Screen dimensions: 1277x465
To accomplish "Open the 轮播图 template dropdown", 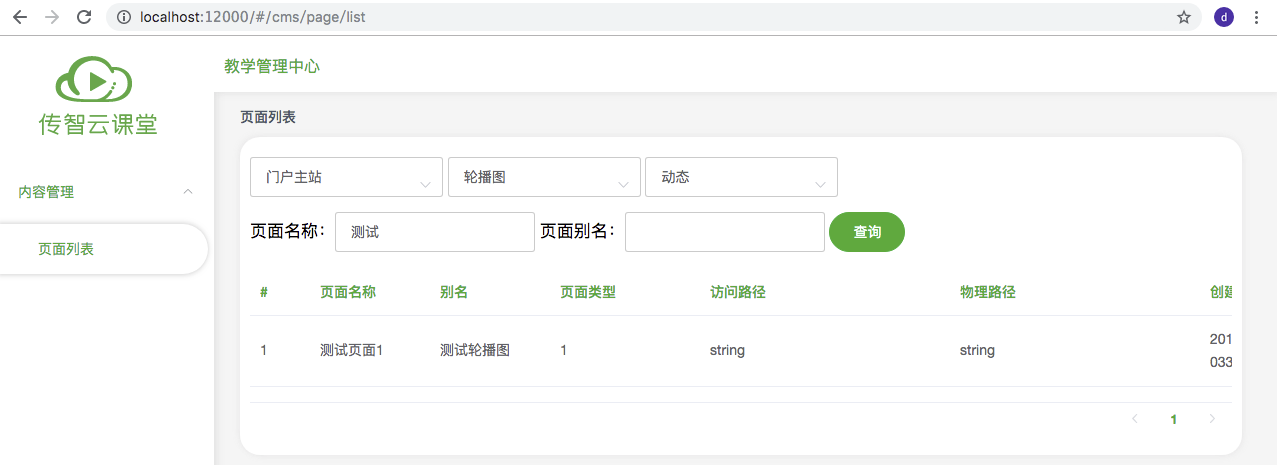I will pyautogui.click(x=544, y=178).
